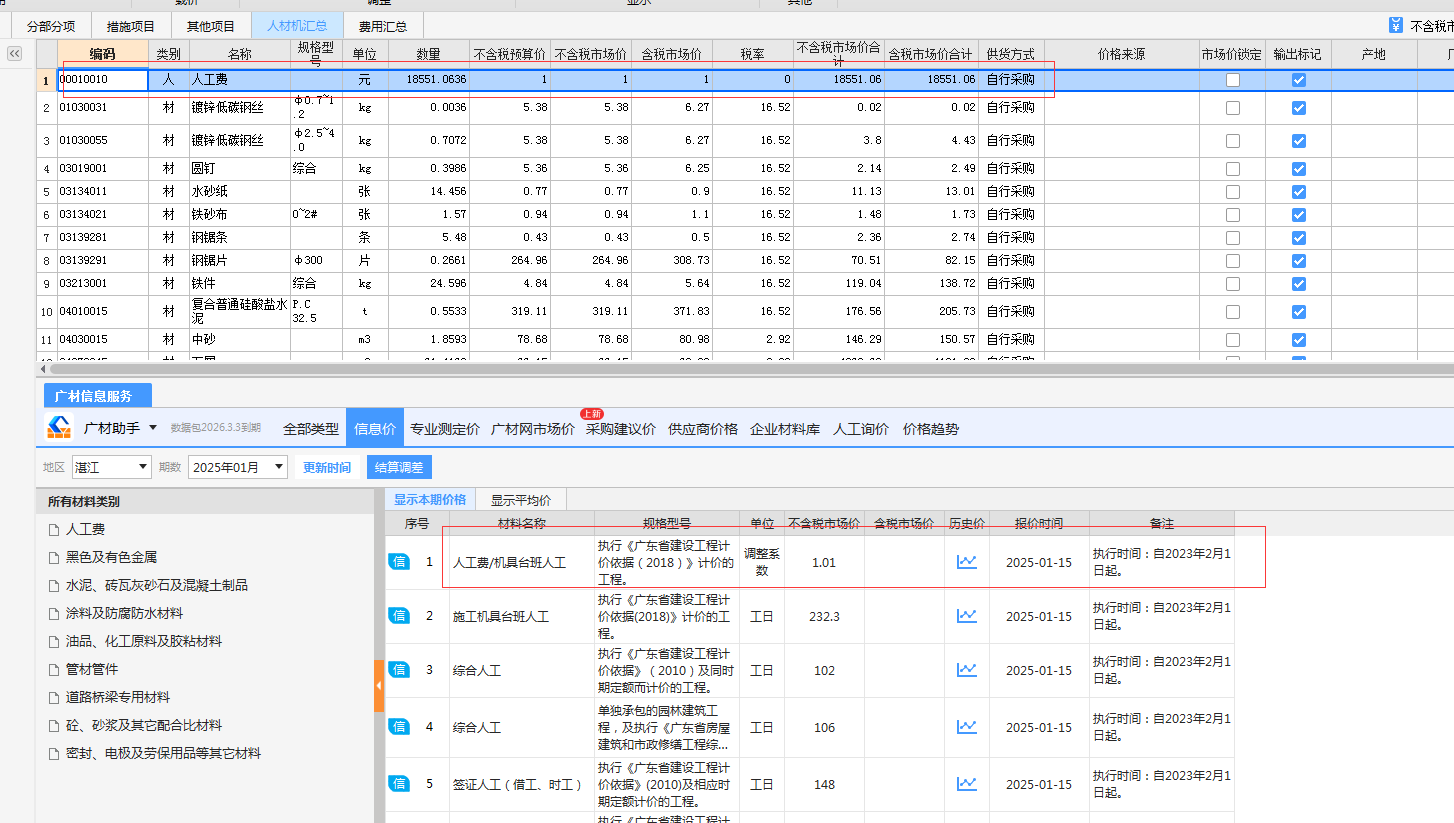The width and height of the screenshot is (1454, 823).
Task: Collapse the left side panel with double-chevron icon
Action: (x=14, y=54)
